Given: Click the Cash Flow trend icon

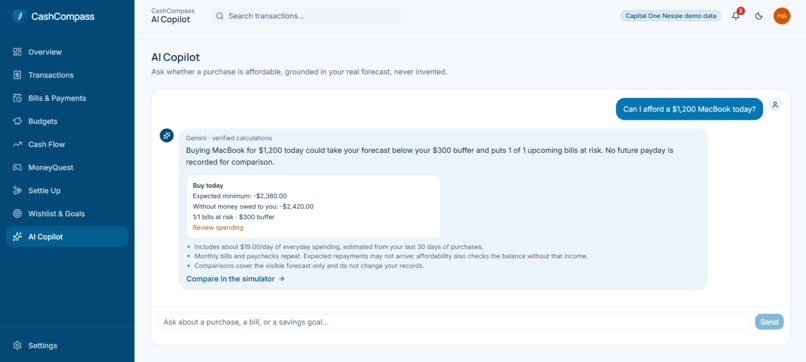Looking at the screenshot, I should point(17,144).
